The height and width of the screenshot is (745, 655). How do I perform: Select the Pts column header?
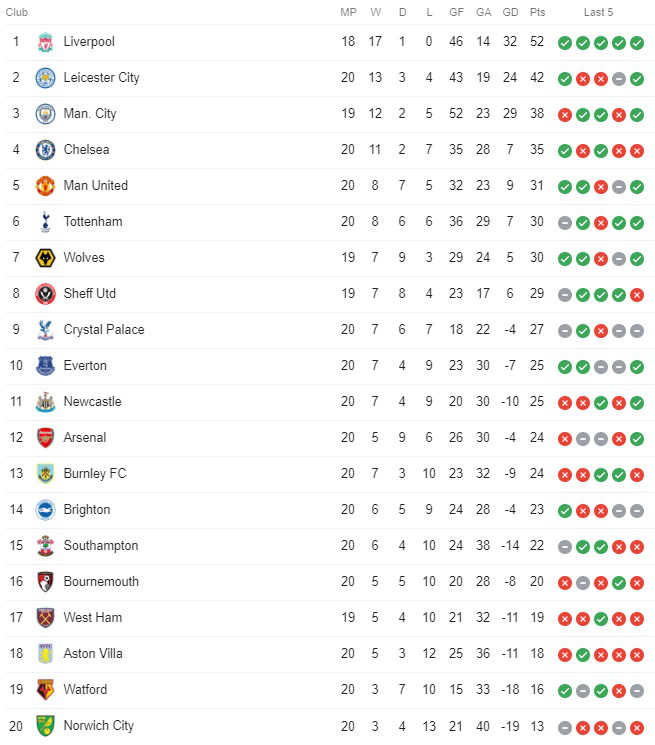(537, 12)
